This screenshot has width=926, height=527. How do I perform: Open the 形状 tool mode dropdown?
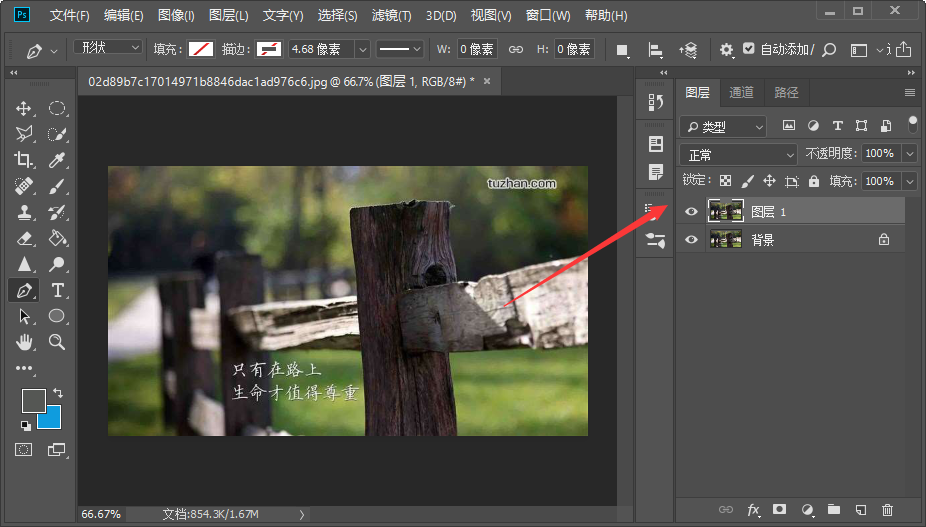point(108,48)
